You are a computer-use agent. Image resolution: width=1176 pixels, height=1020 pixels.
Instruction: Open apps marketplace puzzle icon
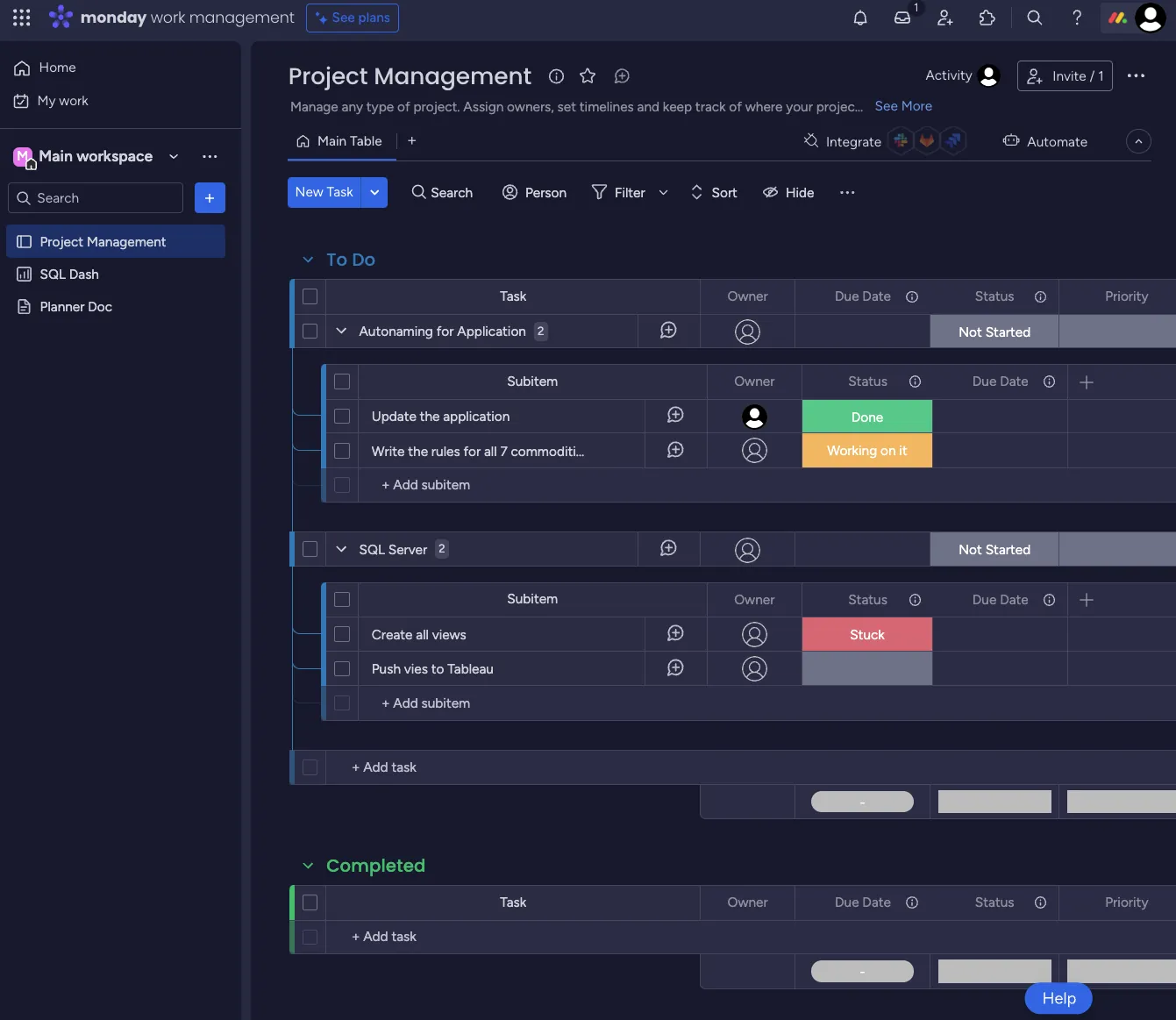click(x=987, y=18)
